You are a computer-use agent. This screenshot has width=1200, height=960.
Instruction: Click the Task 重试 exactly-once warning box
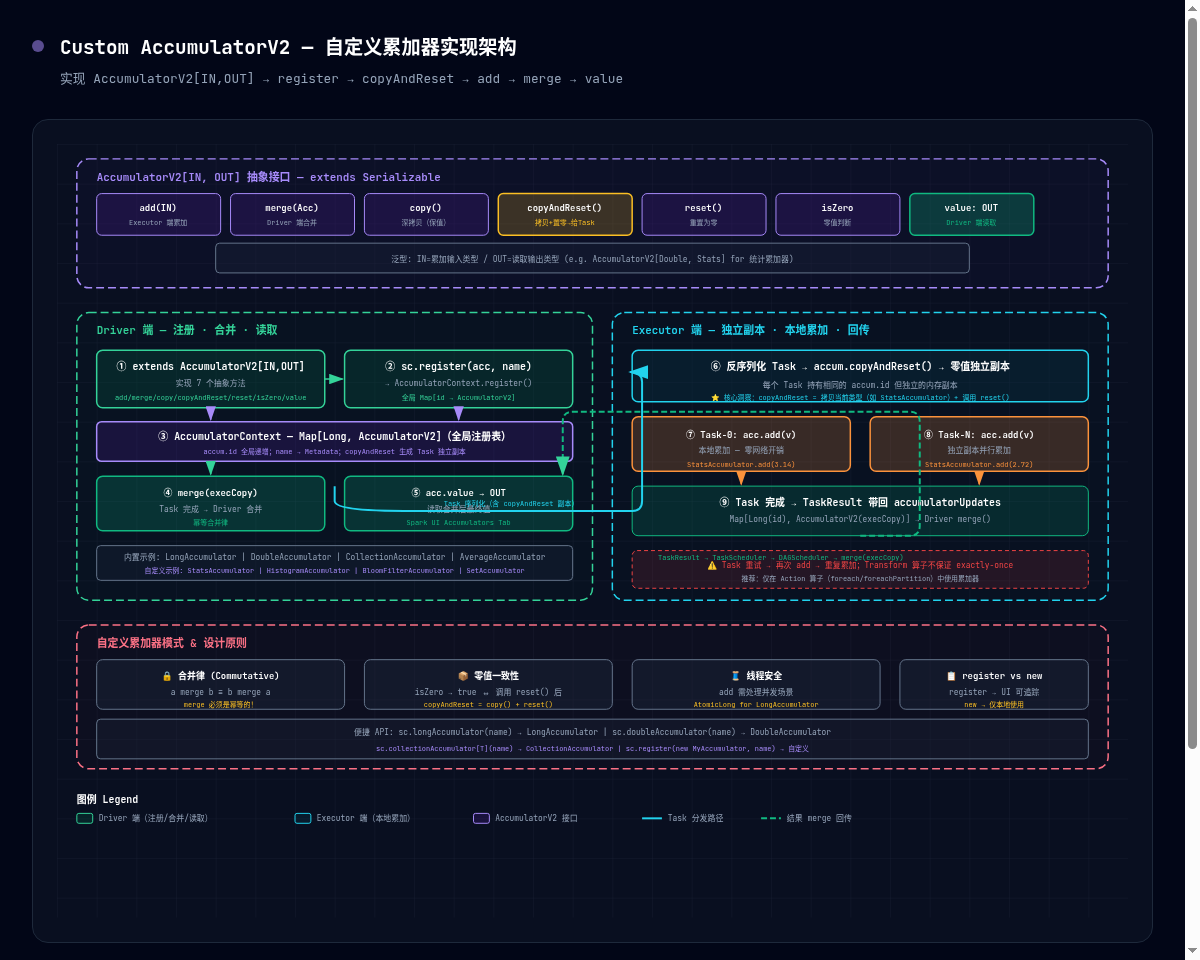860,569
